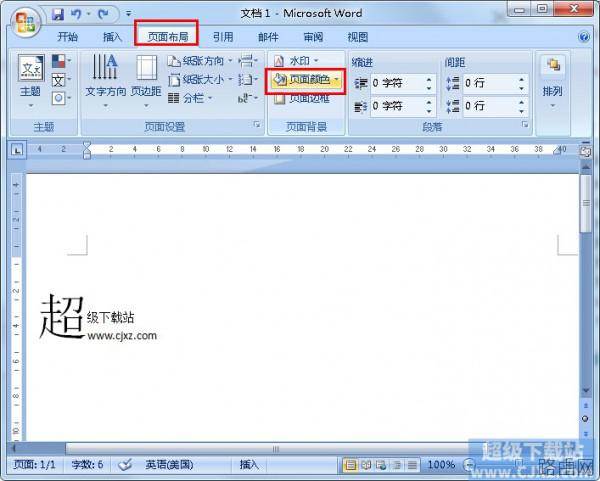Edit spacing before 0 行 field
The height and width of the screenshot is (481, 600).
point(489,83)
